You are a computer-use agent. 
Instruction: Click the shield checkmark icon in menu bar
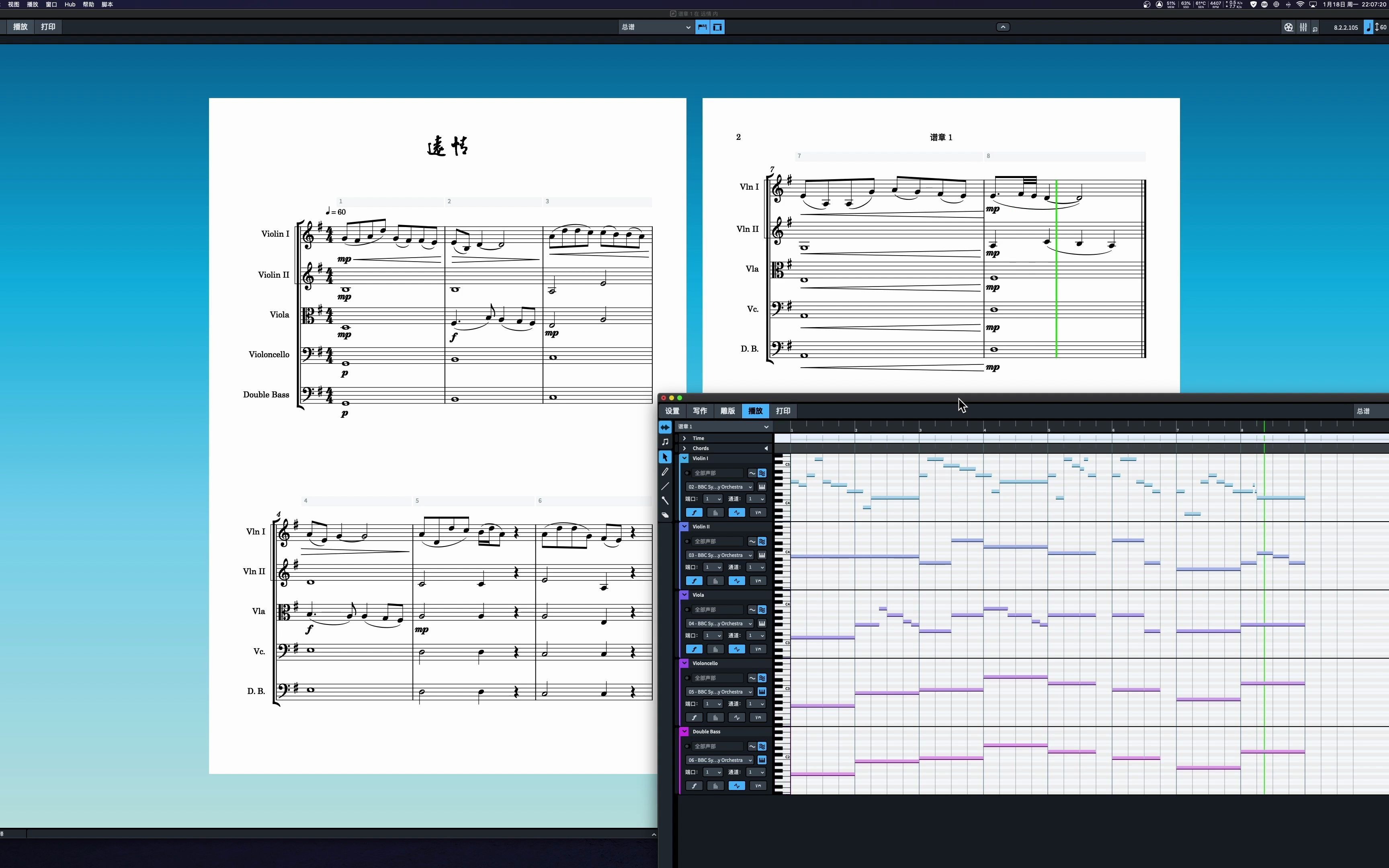point(1254,4)
